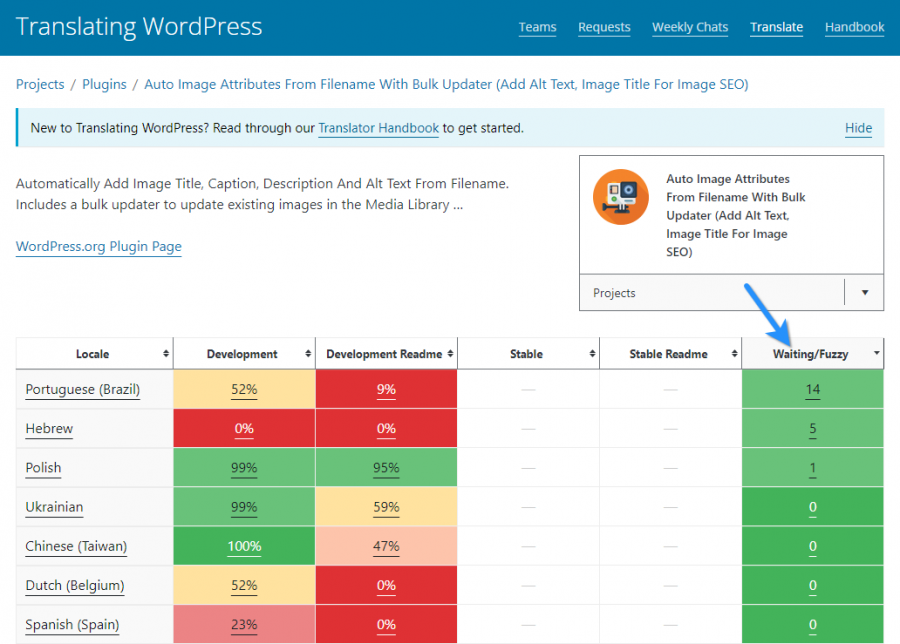This screenshot has height=644, width=900.
Task: Open the Hebrew locale translations
Action: tap(49, 428)
